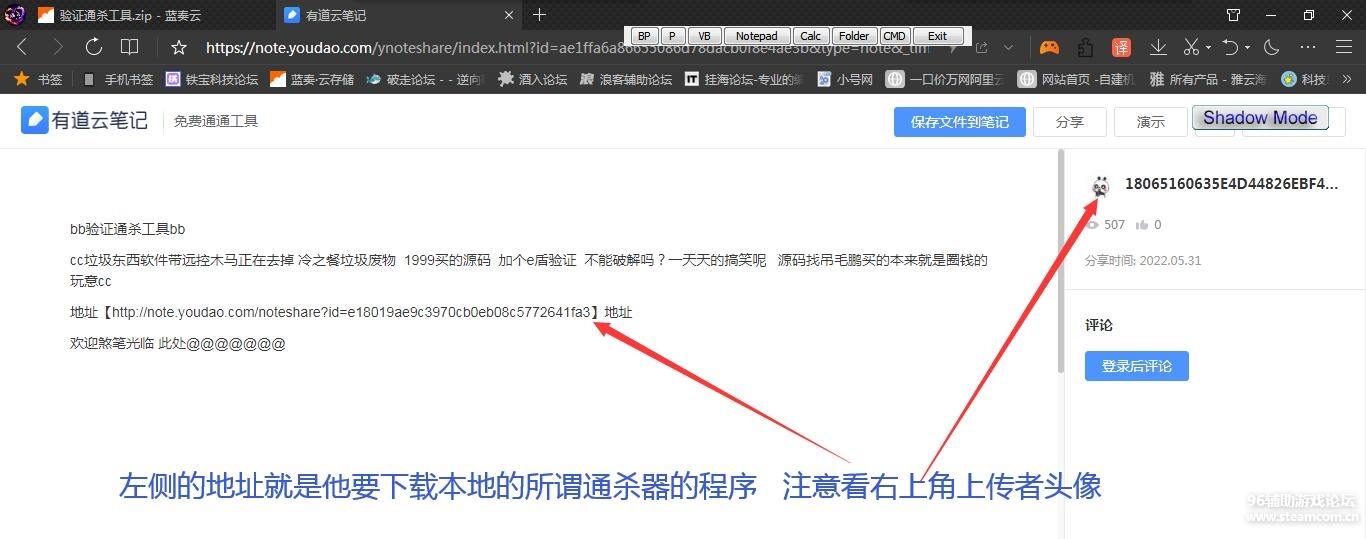The height and width of the screenshot is (539, 1366).
Task: Open a new tab with the plus button
Action: coord(540,15)
